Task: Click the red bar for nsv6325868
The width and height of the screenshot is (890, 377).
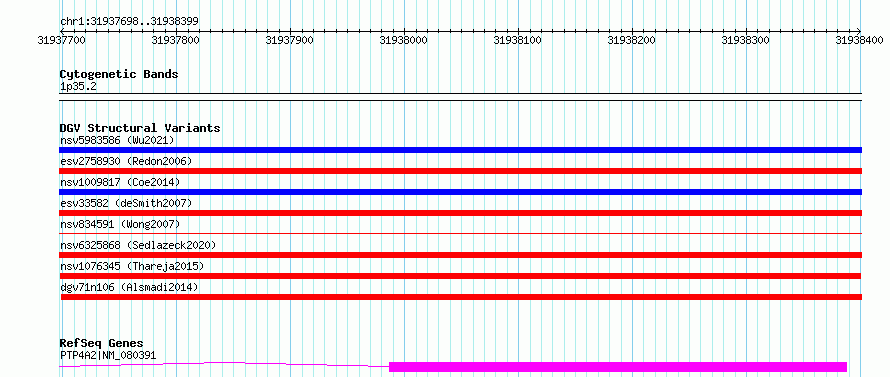Action: pyautogui.click(x=460, y=255)
